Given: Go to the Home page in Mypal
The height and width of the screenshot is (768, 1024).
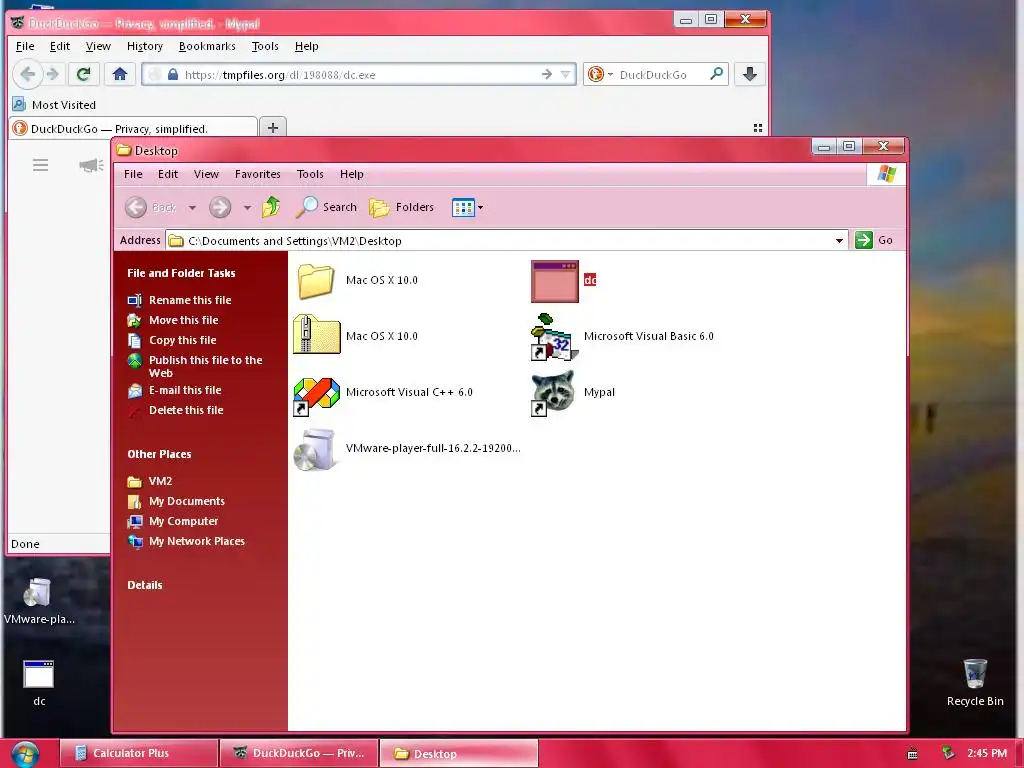Looking at the screenshot, I should click(120, 74).
